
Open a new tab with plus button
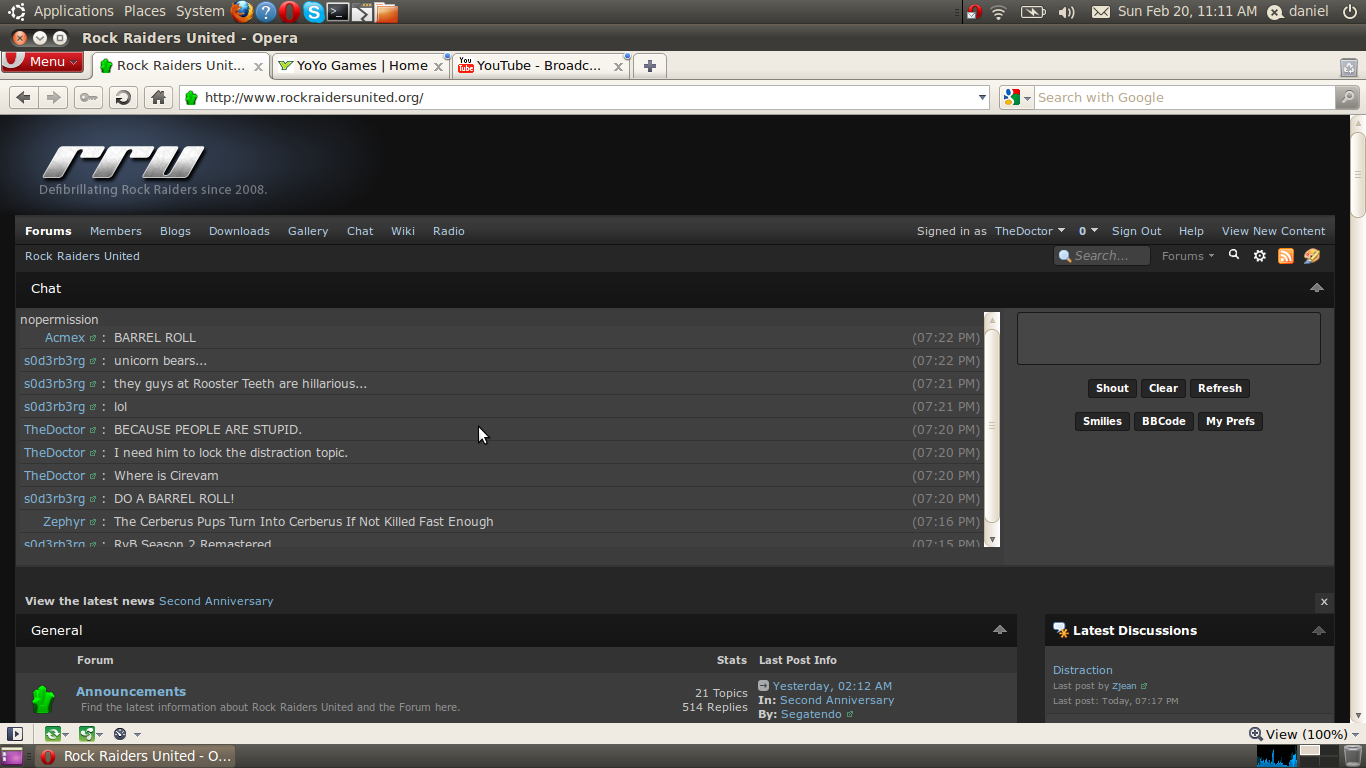pos(650,66)
